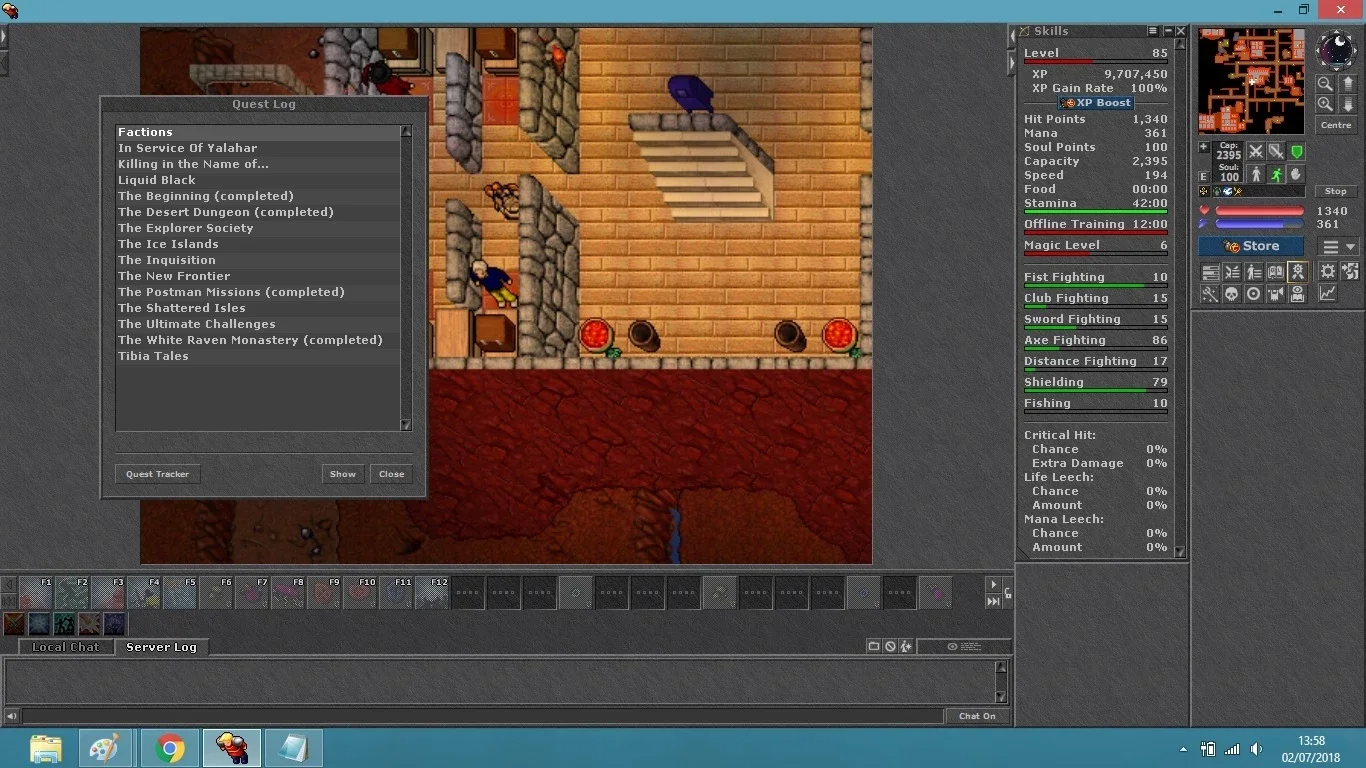Click the Level experience progress bar
The width and height of the screenshot is (1366, 768).
(x=1096, y=62)
